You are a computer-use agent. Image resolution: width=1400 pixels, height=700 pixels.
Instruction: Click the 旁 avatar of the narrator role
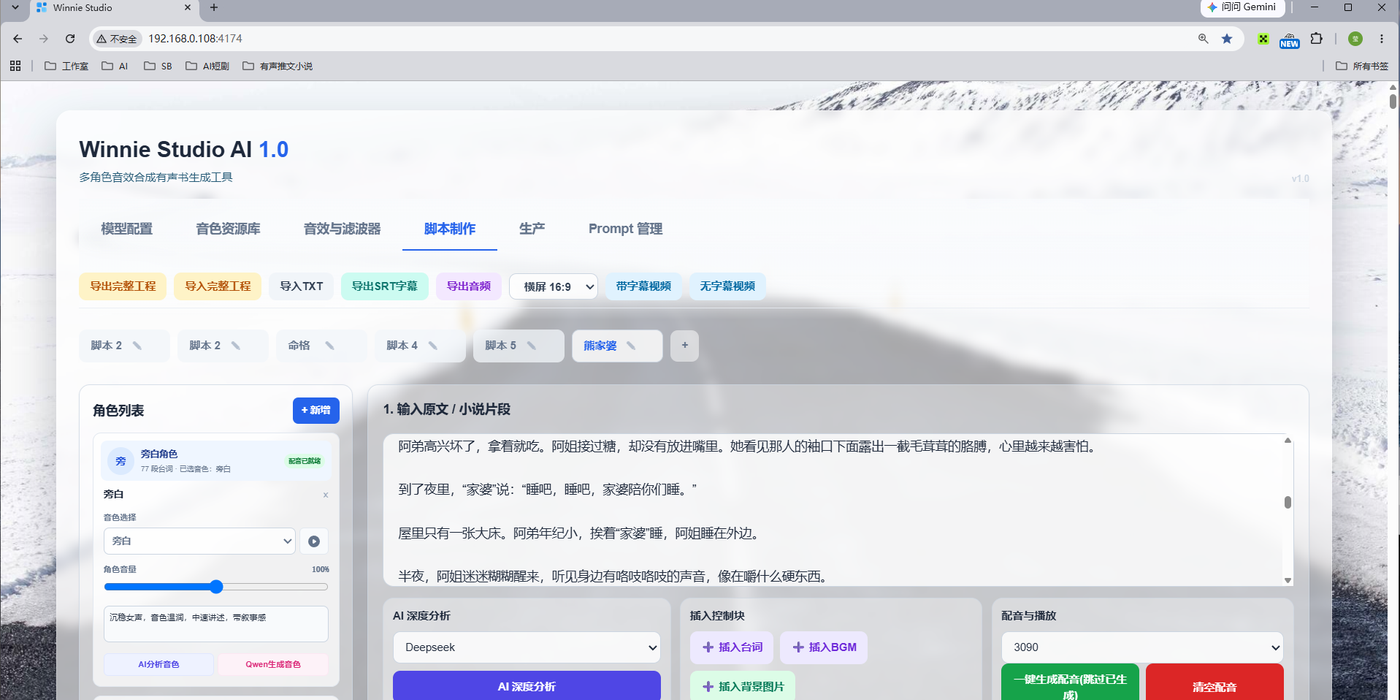tap(120, 461)
